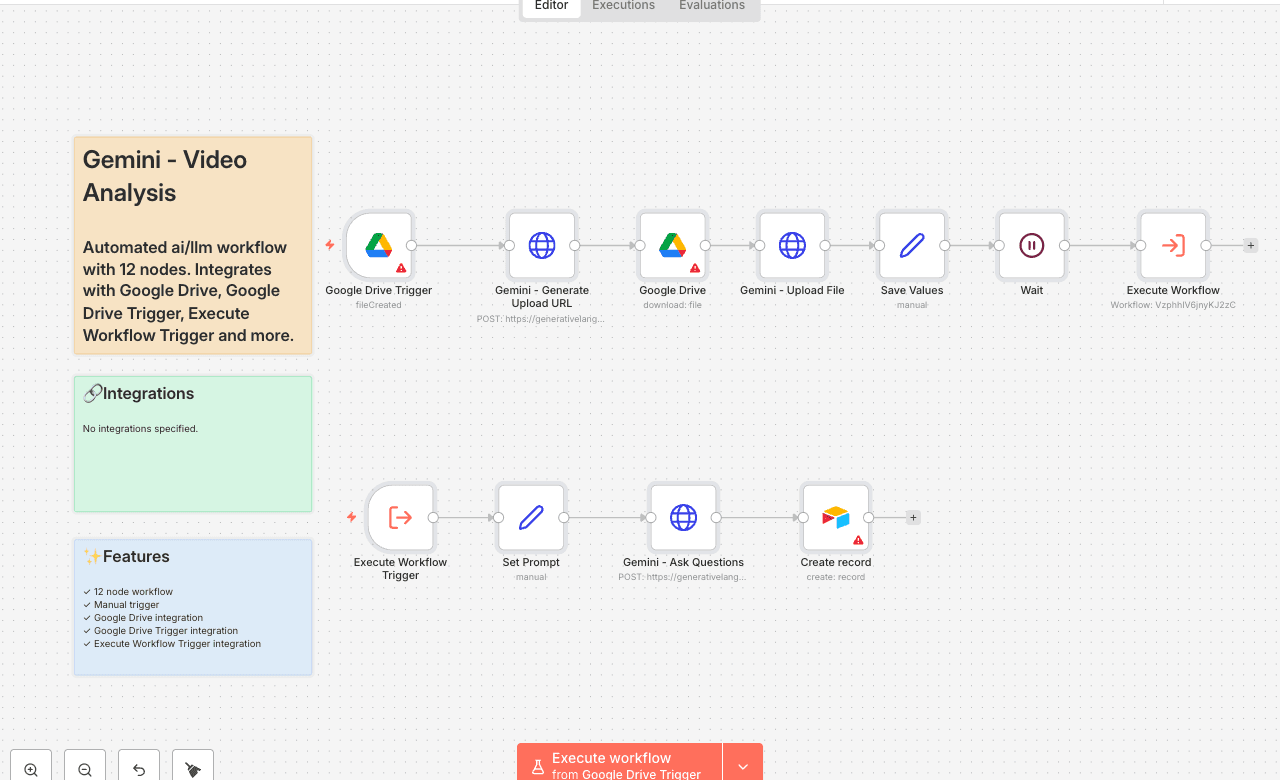Select the Execute Workflow node
This screenshot has width=1280, height=780.
[x=1173, y=245]
